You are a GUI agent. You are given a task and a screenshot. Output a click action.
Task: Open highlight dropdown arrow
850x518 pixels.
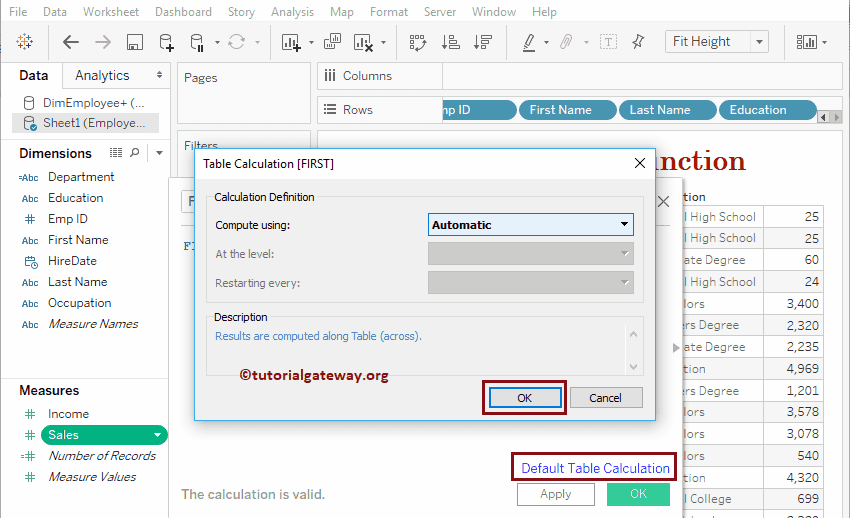[546, 42]
